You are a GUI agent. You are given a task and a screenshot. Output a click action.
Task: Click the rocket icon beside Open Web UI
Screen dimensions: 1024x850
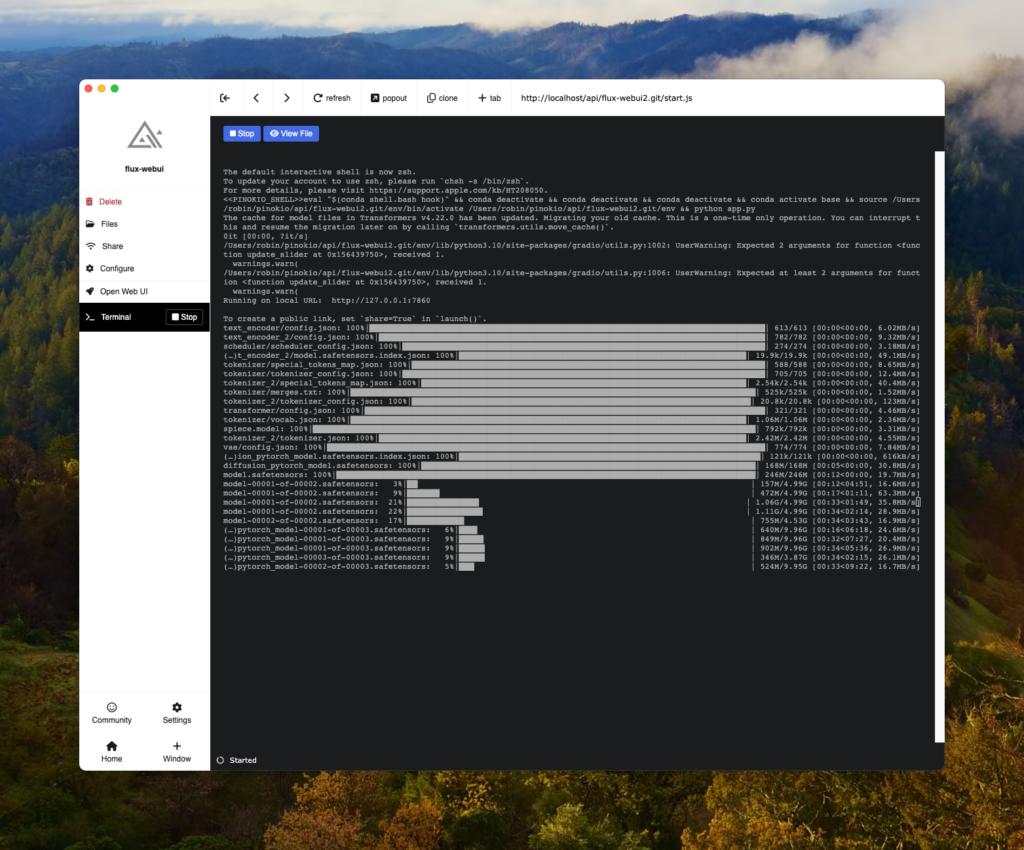pyautogui.click(x=89, y=291)
